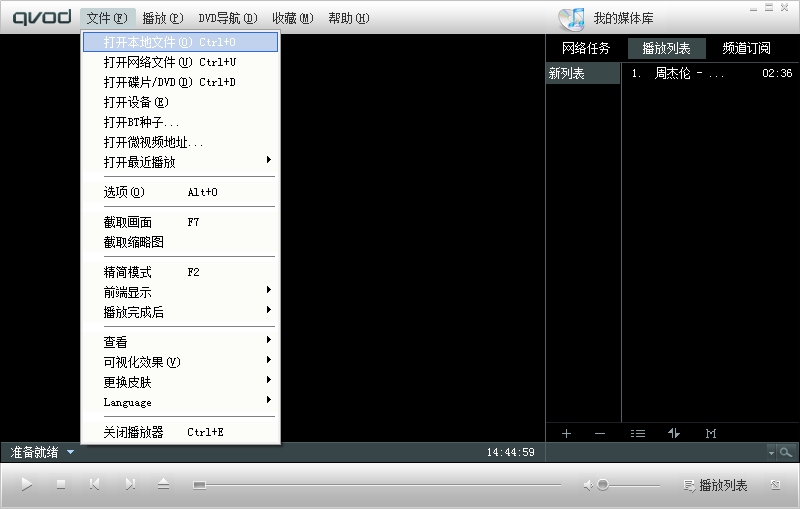
Task: Click the 14:44:59 clock display
Action: pyautogui.click(x=510, y=452)
